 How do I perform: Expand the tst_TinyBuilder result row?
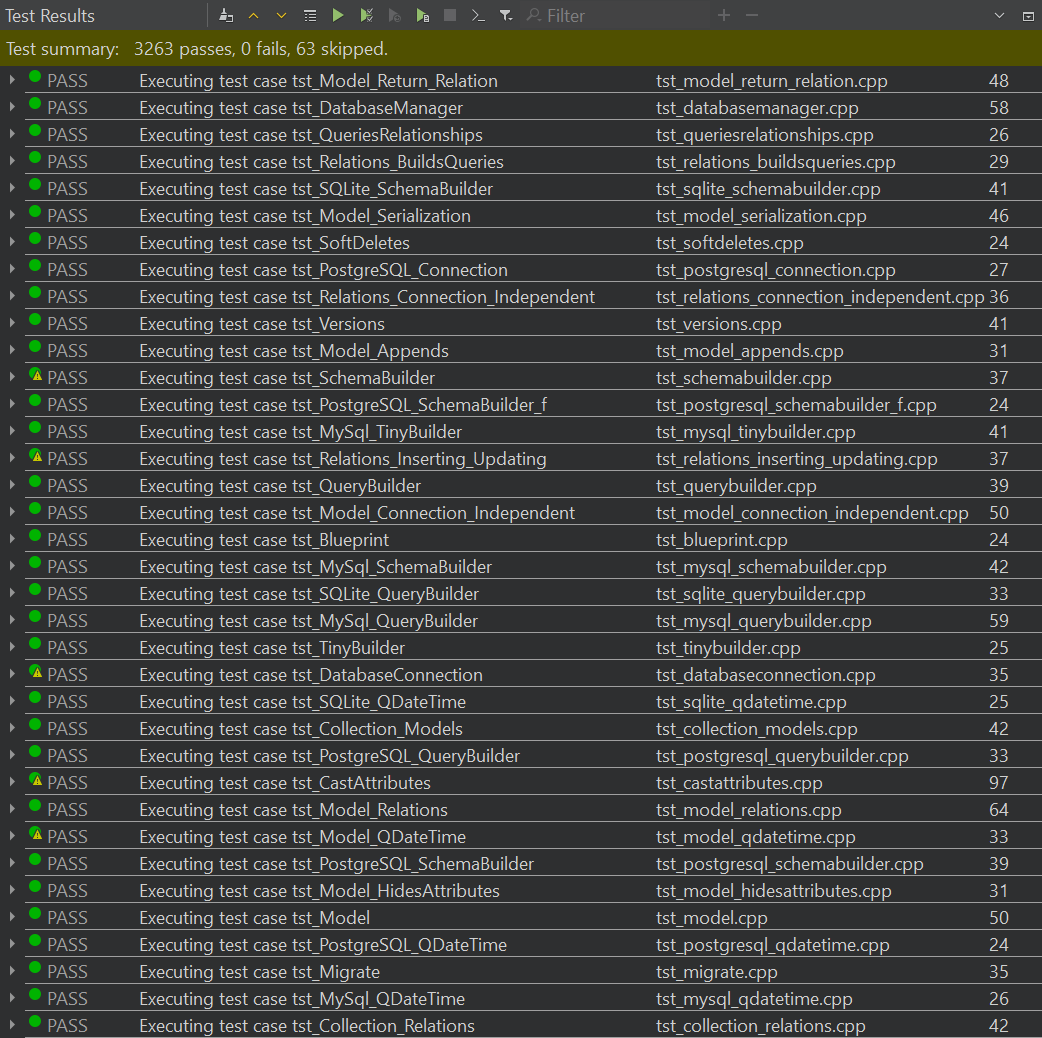[x=12, y=647]
